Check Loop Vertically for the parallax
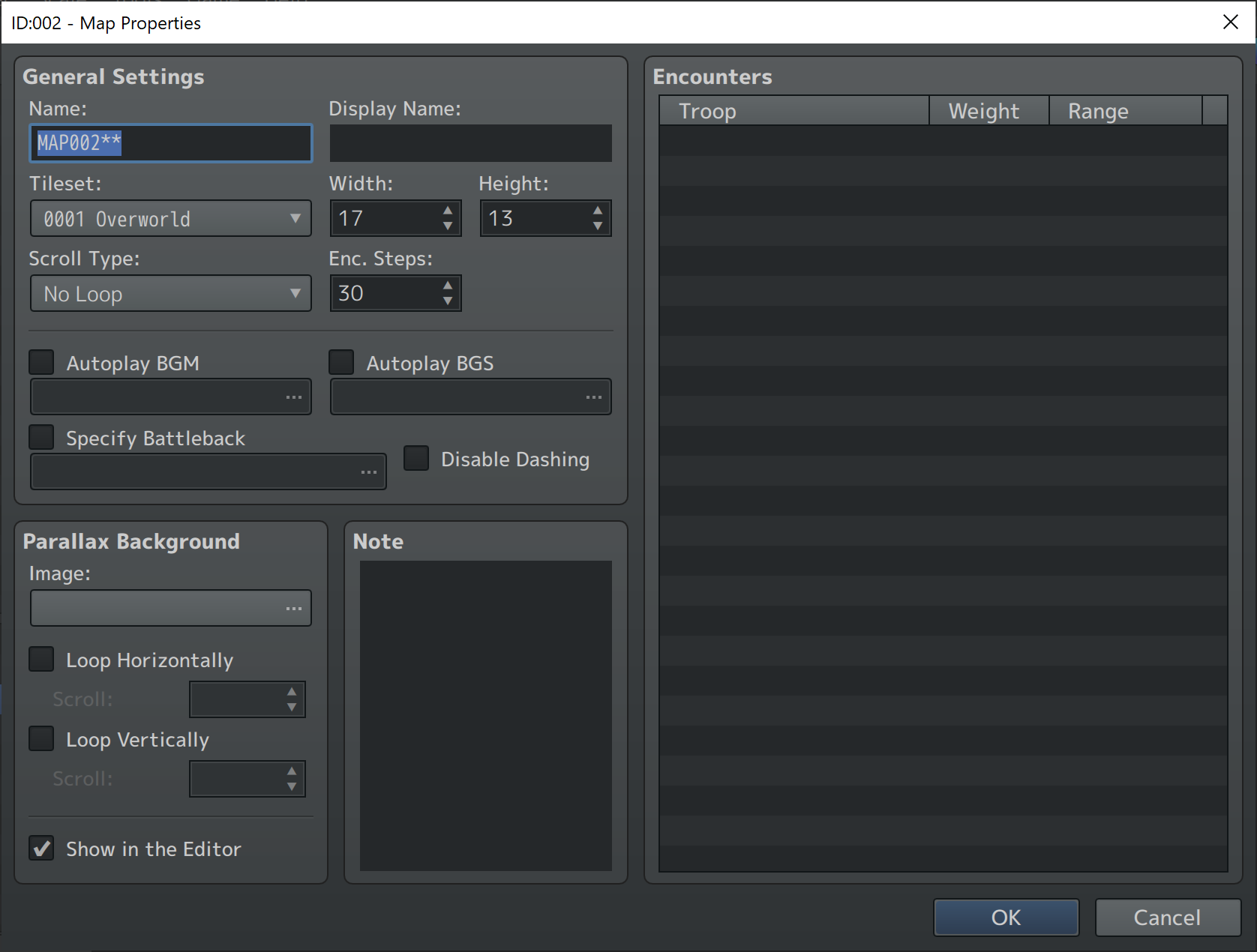The width and height of the screenshot is (1257, 952). [x=41, y=738]
